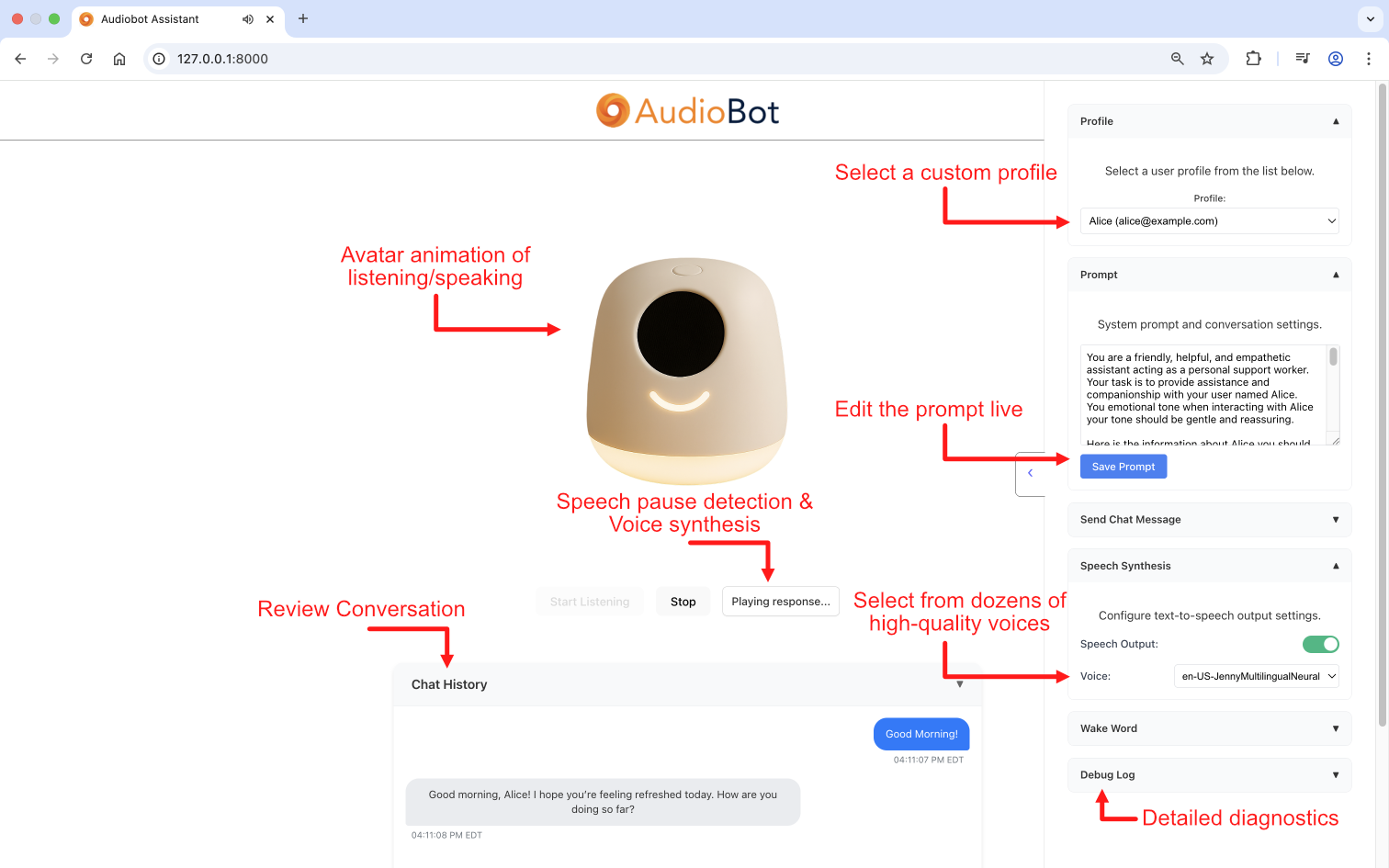This screenshot has height=868, width=1389.
Task: Open the Voice dropdown en-US-JennyMultilingualNeural
Action: tap(1256, 676)
